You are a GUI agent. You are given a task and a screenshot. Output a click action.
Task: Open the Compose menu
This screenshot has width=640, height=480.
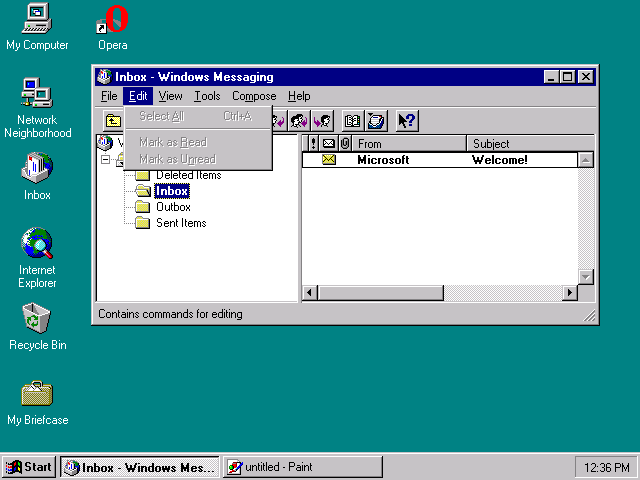coord(254,96)
